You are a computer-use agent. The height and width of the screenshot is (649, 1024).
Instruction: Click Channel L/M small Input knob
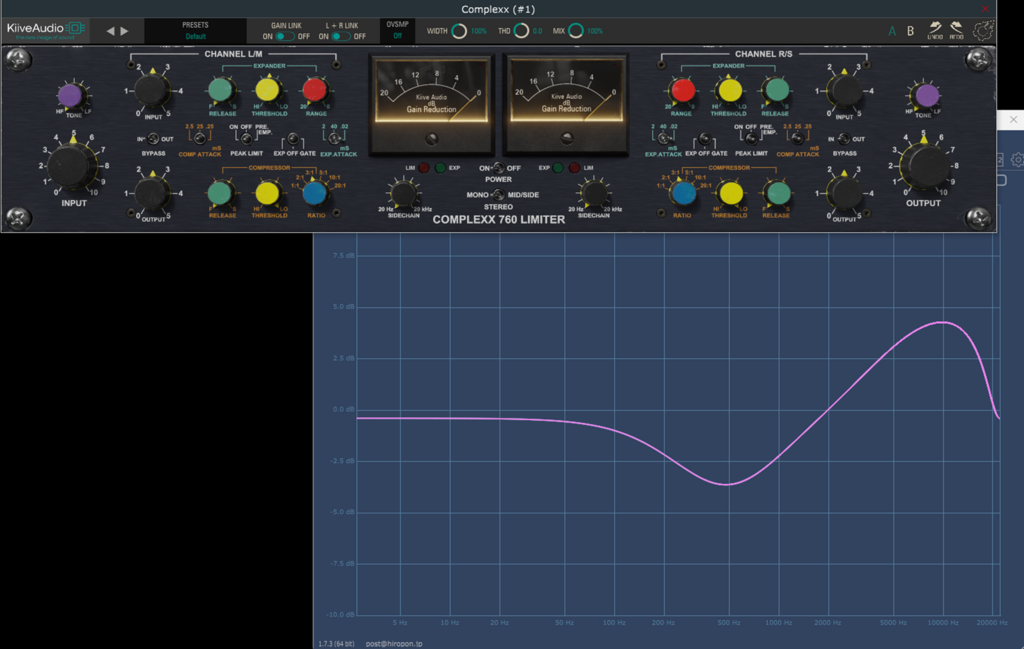pos(152,91)
